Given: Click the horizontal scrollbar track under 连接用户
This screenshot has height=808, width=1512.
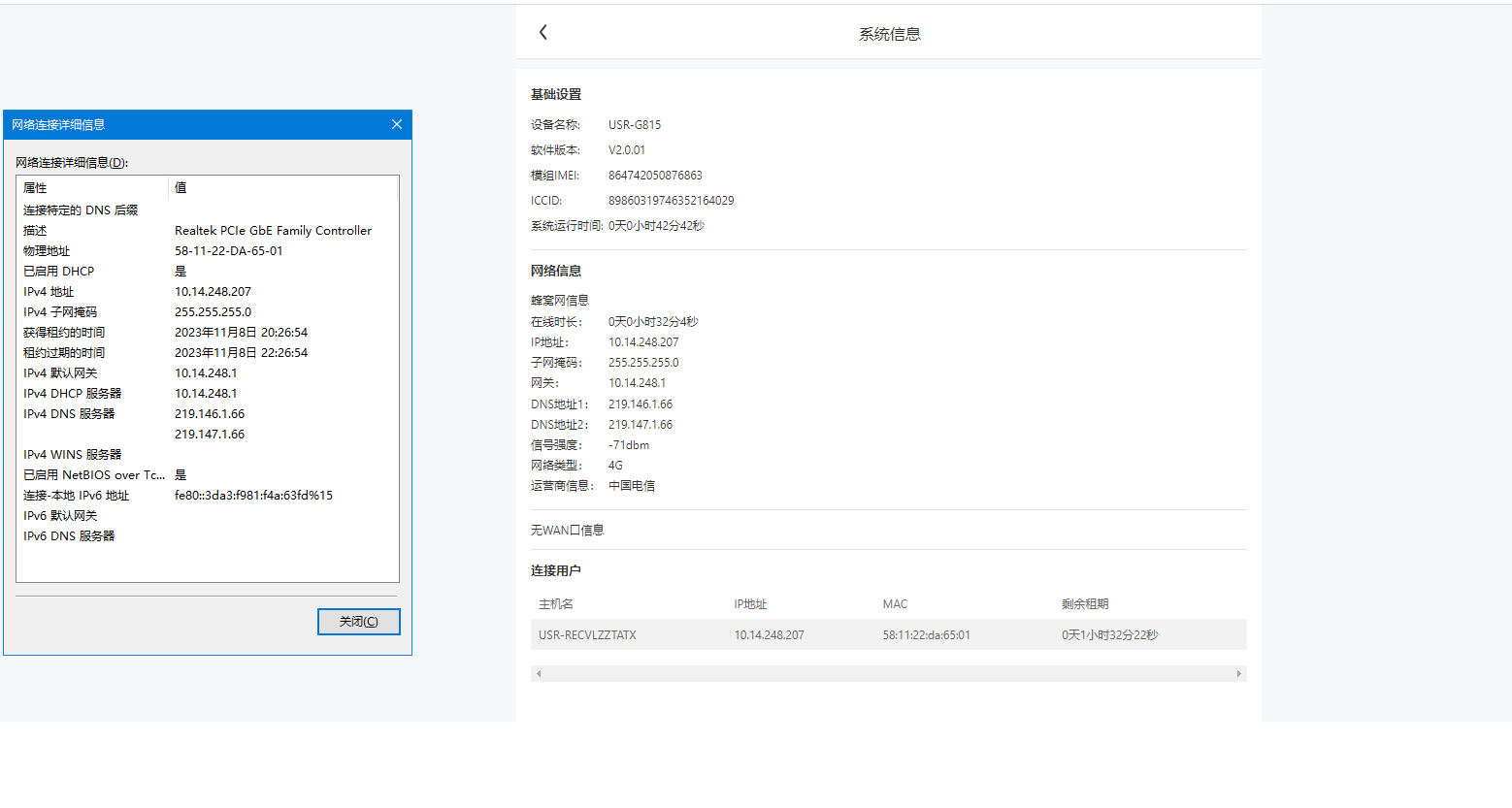Looking at the screenshot, I should click(888, 673).
